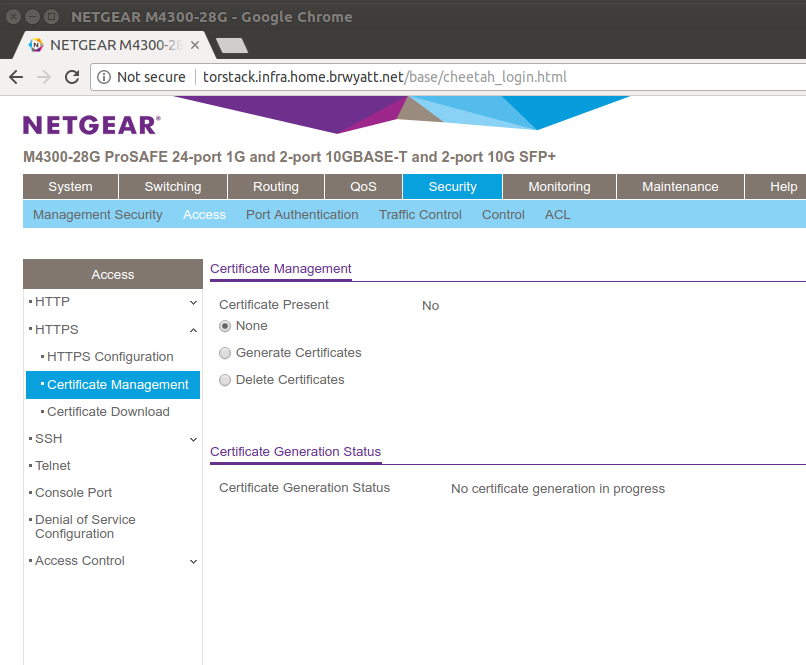Minimize the Chrome window
The height and width of the screenshot is (665, 806).
pyautogui.click(x=32, y=17)
